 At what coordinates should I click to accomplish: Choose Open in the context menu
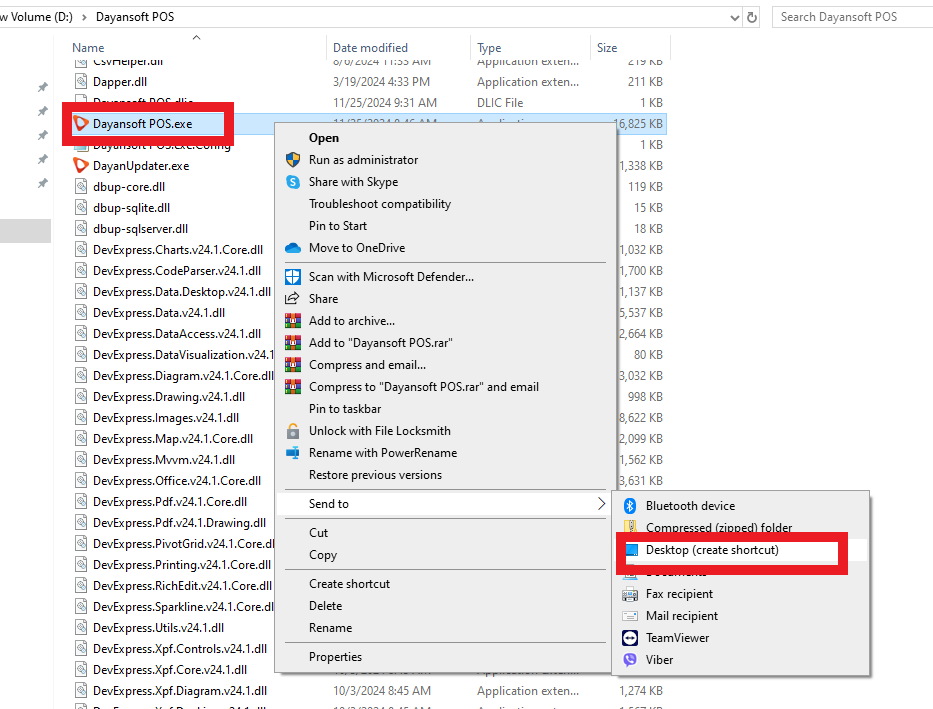tap(324, 138)
